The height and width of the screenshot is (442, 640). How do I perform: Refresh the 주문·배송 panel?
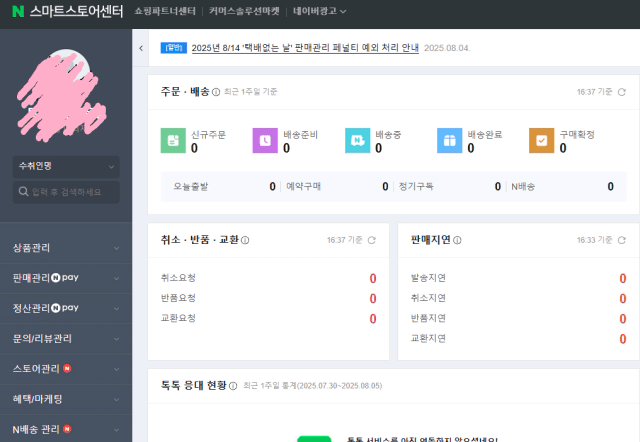(622, 92)
